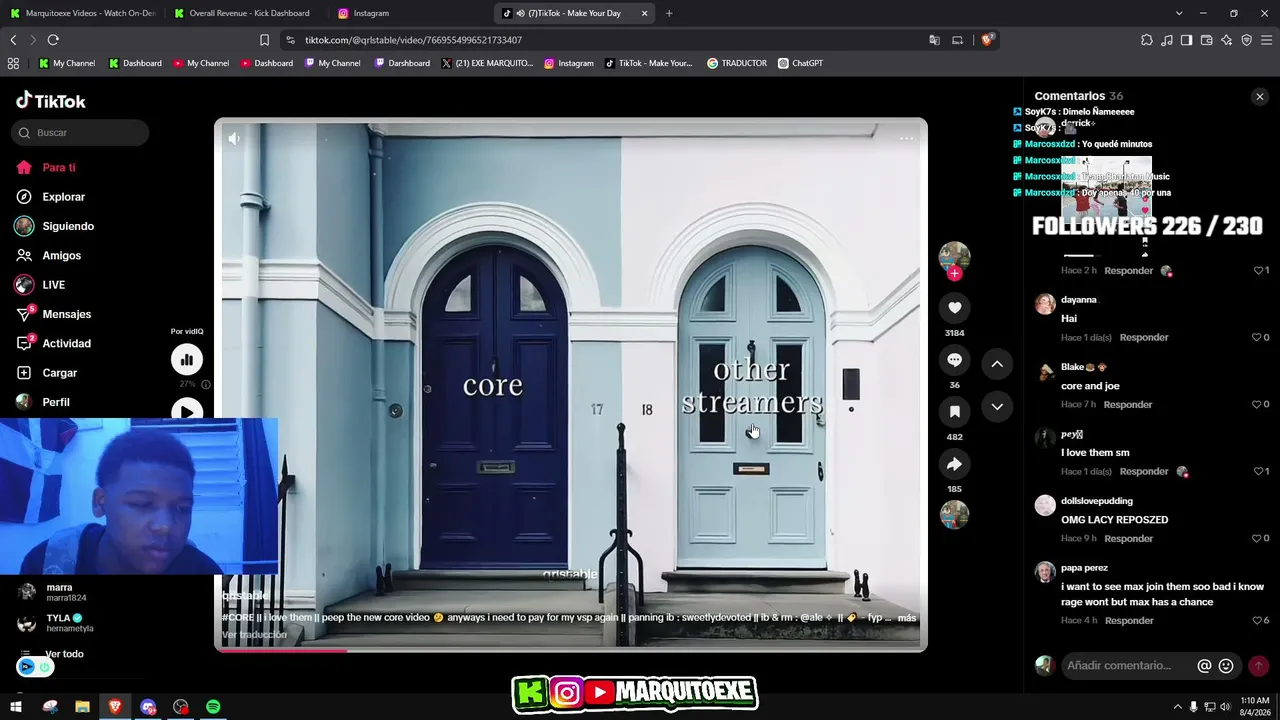Open Spotify from the taskbar
Viewport: 1280px width, 720px height.
213,707
